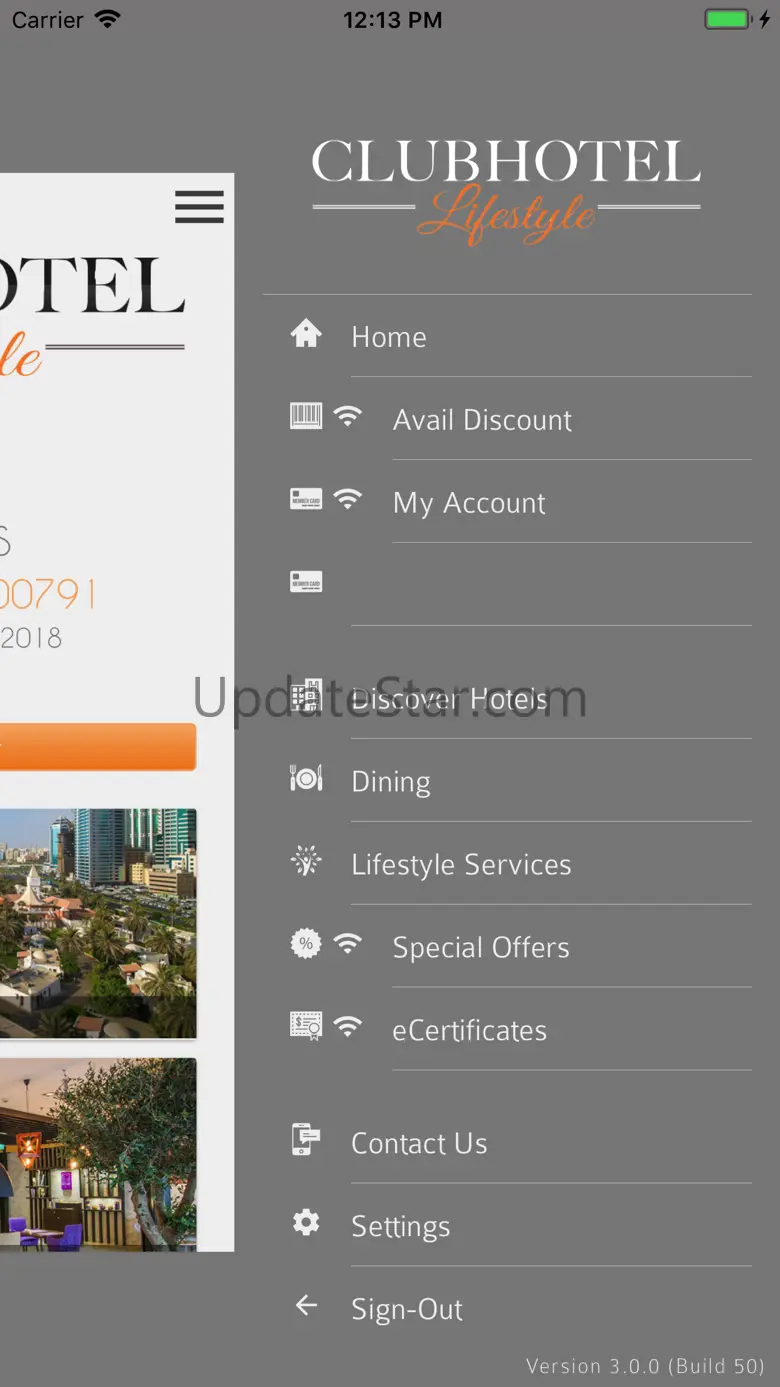Click the 12:13 PM clock
This screenshot has width=780, height=1387.
pyautogui.click(x=392, y=20)
